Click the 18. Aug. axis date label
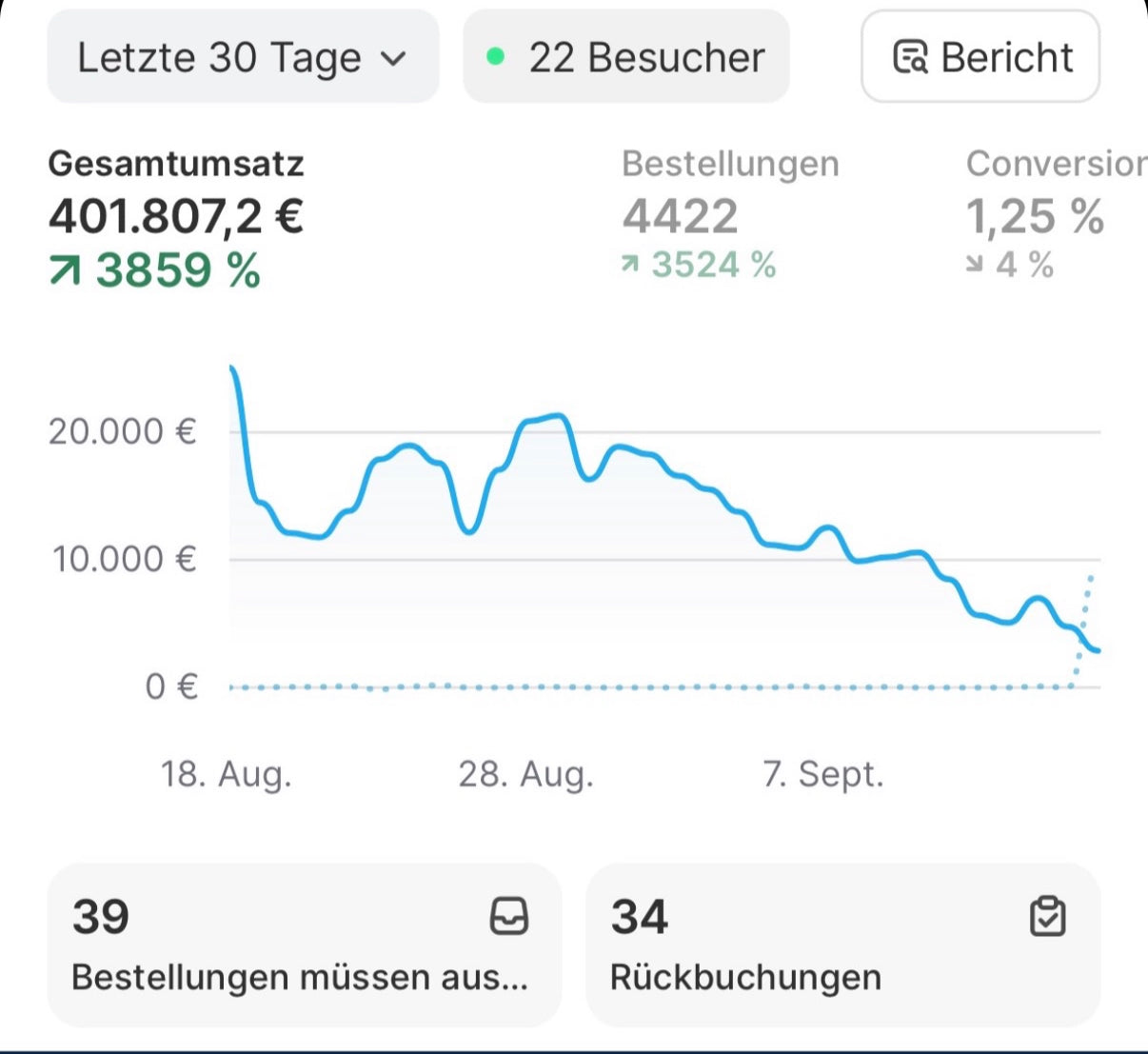 point(226,774)
